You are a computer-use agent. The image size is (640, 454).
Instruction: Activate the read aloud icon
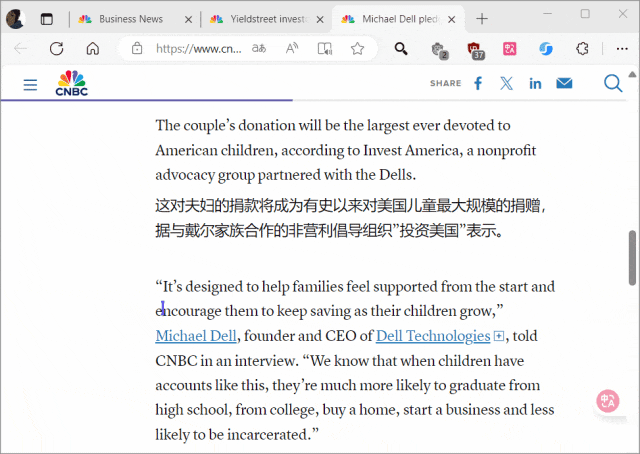pos(292,49)
